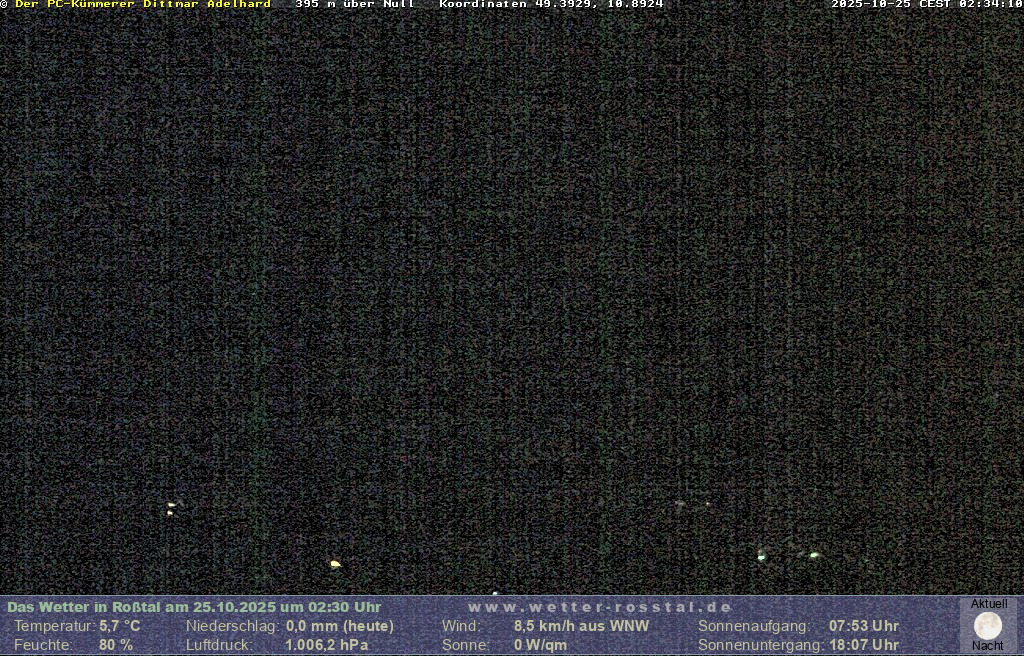Click the Niederschlag value 0,0 mm (heute)
Image resolution: width=1024 pixels, height=656 pixels.
tap(340, 626)
